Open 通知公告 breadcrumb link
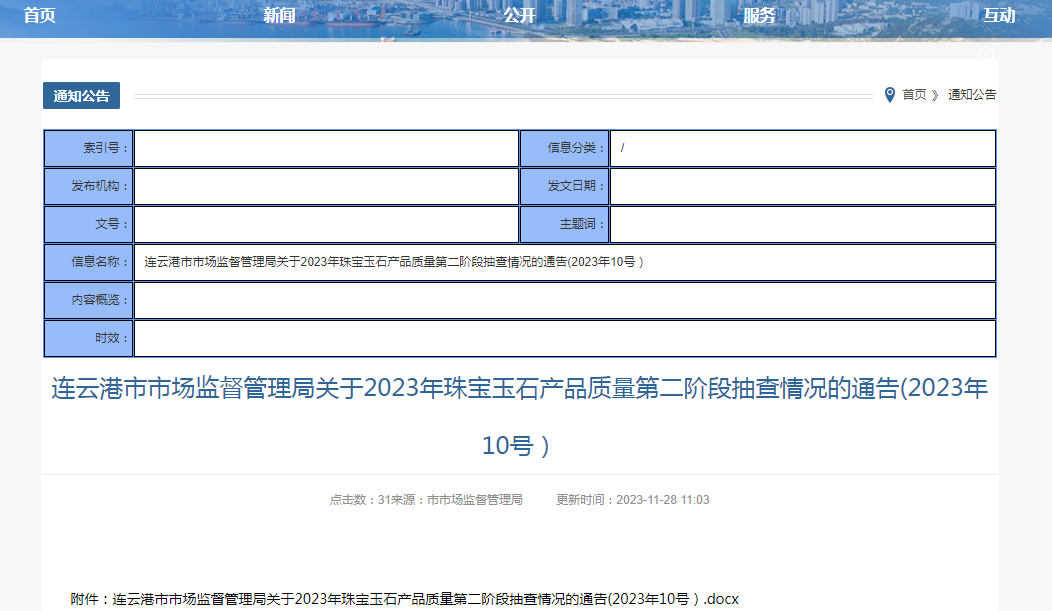This screenshot has width=1052, height=611. (971, 95)
